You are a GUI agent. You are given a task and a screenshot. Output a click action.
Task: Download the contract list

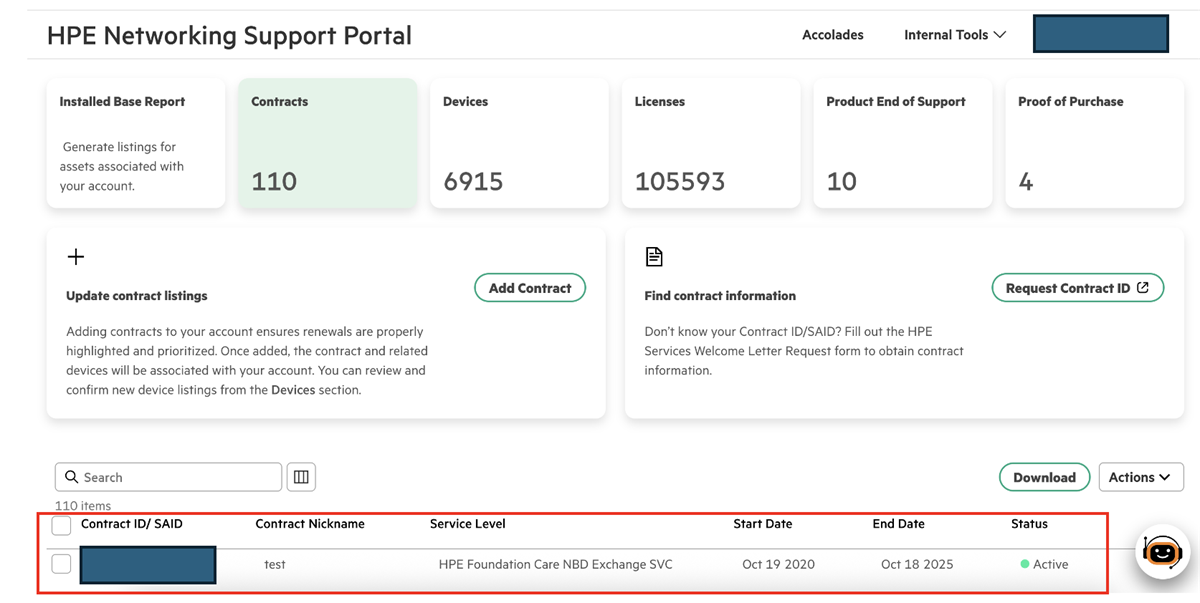pyautogui.click(x=1044, y=477)
